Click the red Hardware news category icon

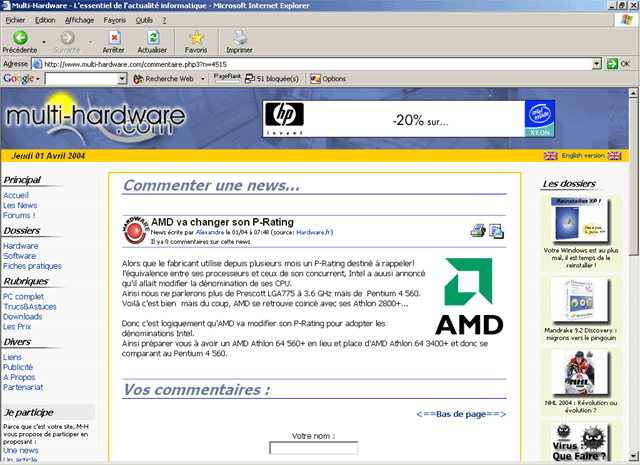[x=136, y=231]
